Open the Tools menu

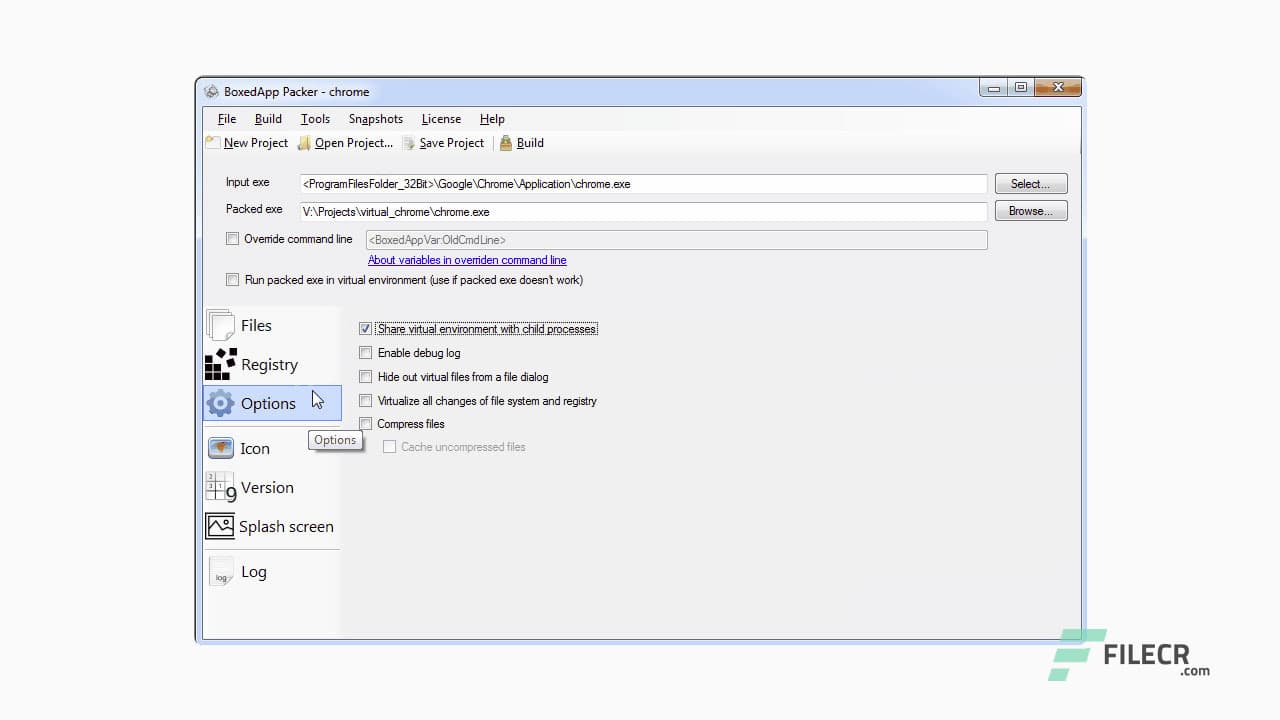(x=315, y=119)
